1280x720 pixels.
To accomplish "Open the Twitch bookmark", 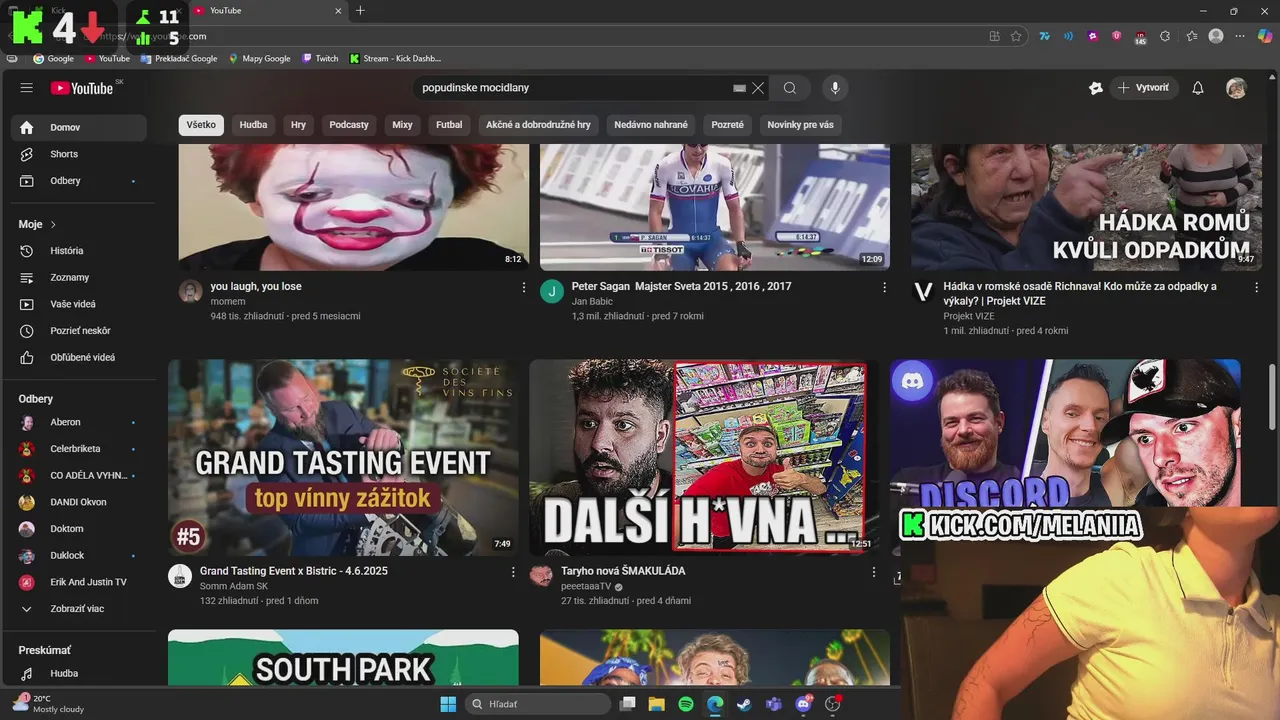I will point(320,59).
